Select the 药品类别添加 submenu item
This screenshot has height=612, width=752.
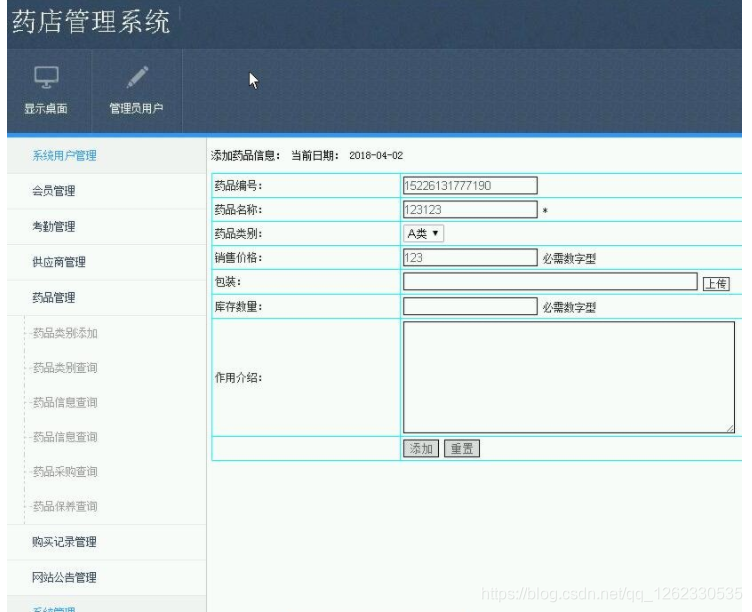[65, 333]
